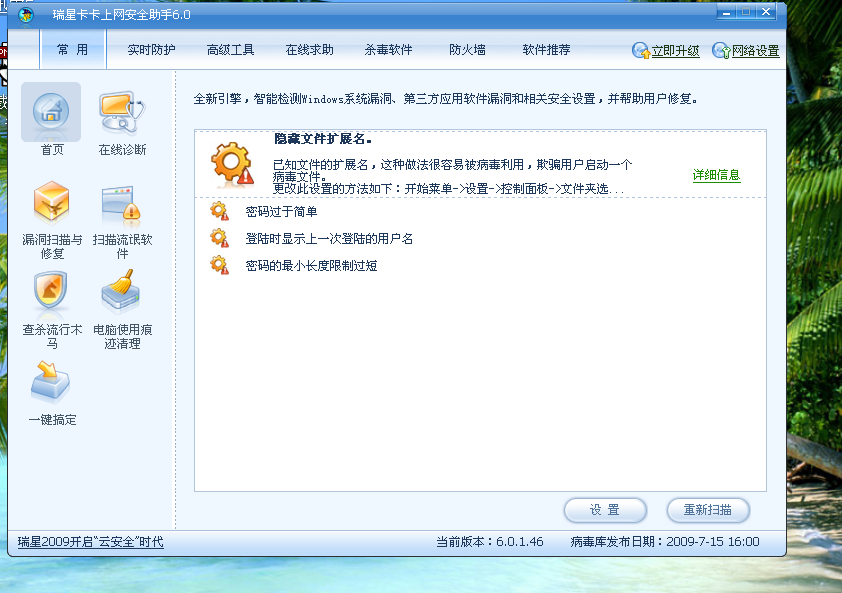This screenshot has height=593, width=842.
Task: Open the 瑞星2009开启"云安全"时代 link
Action: click(91, 542)
